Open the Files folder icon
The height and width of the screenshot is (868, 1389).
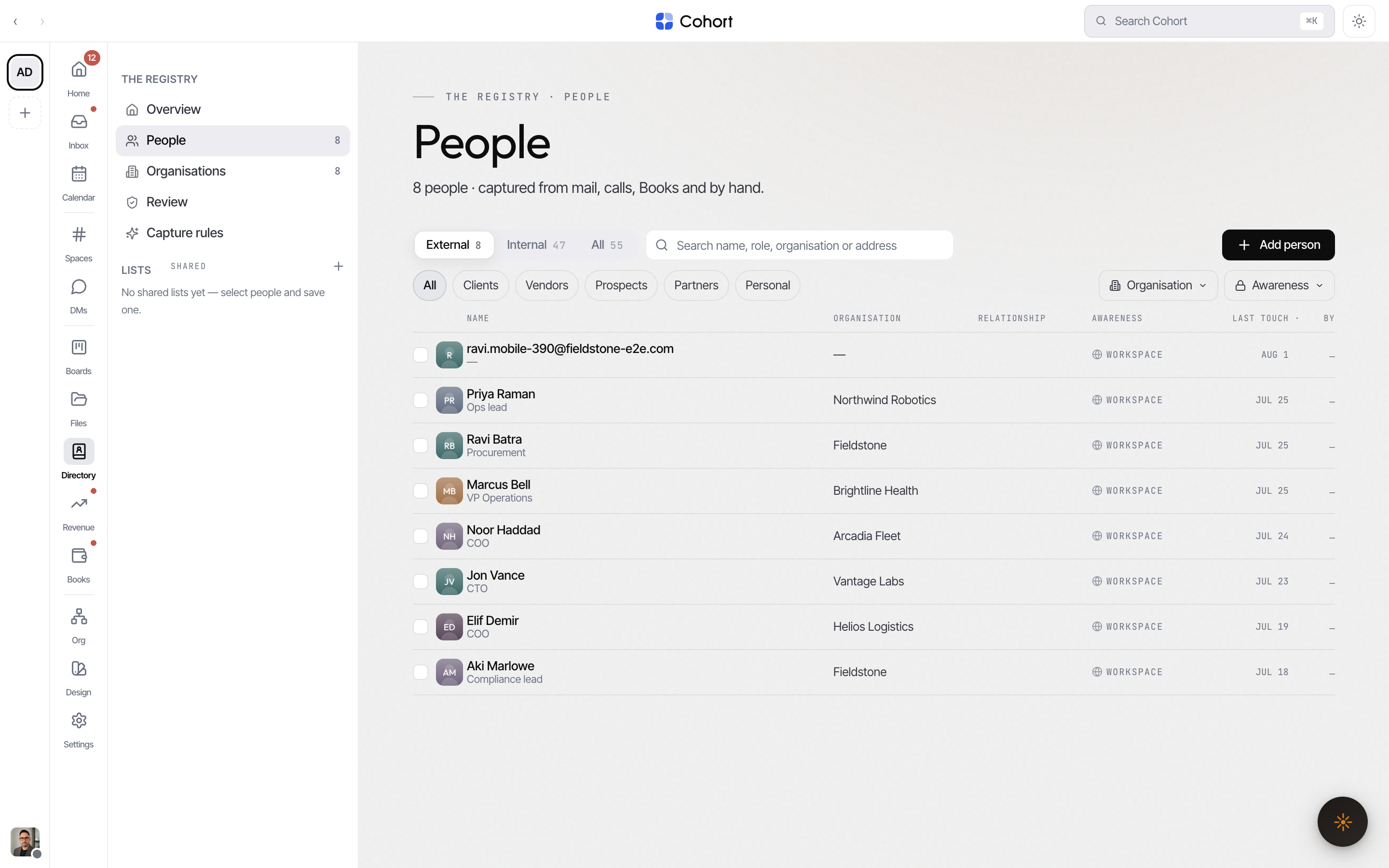(79, 408)
